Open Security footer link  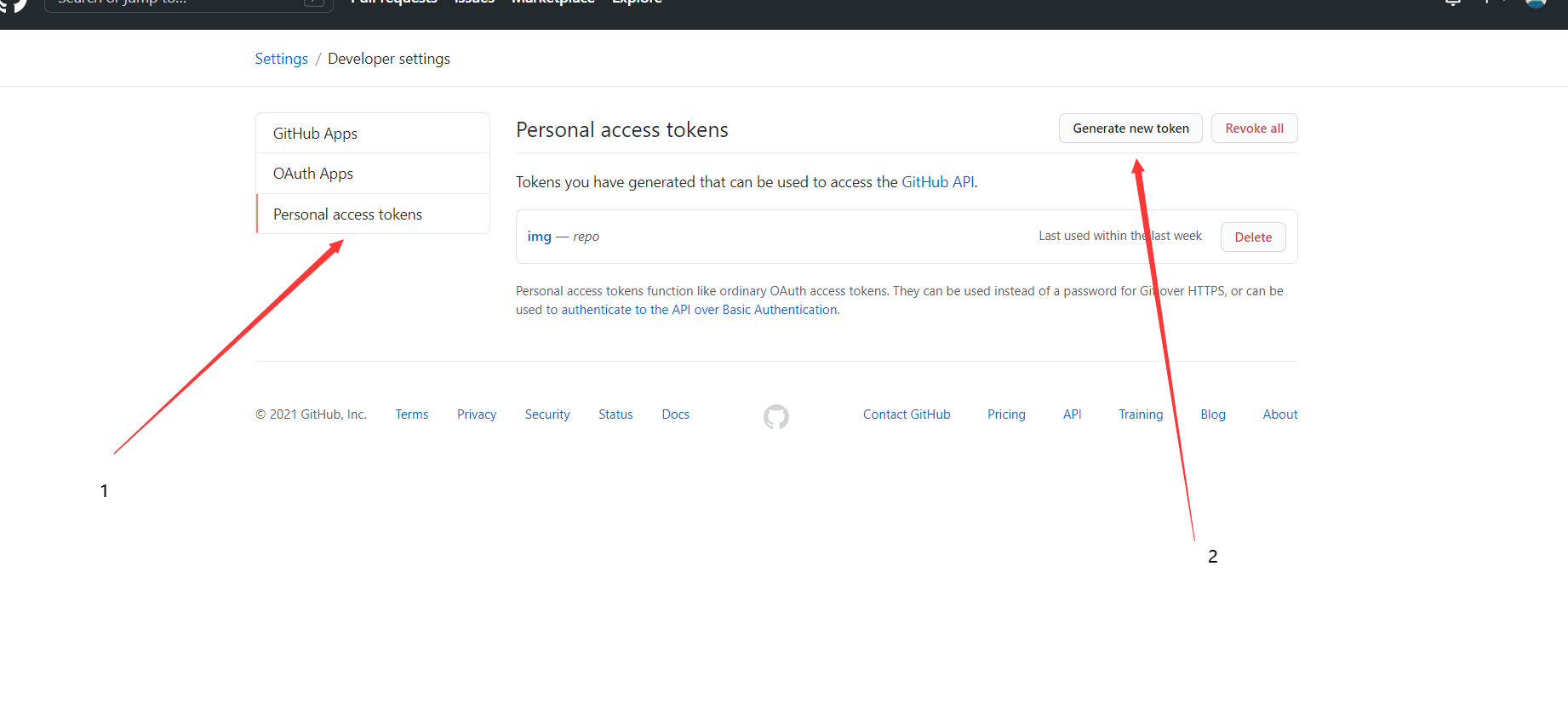pyautogui.click(x=547, y=414)
